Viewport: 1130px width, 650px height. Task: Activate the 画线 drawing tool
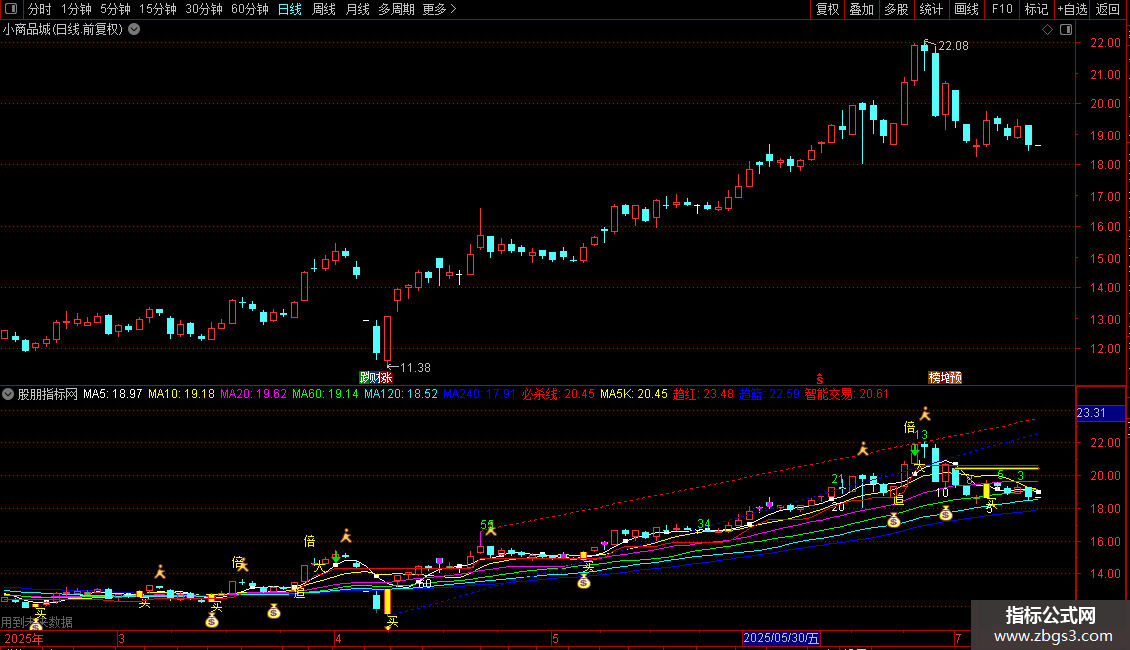(x=966, y=9)
